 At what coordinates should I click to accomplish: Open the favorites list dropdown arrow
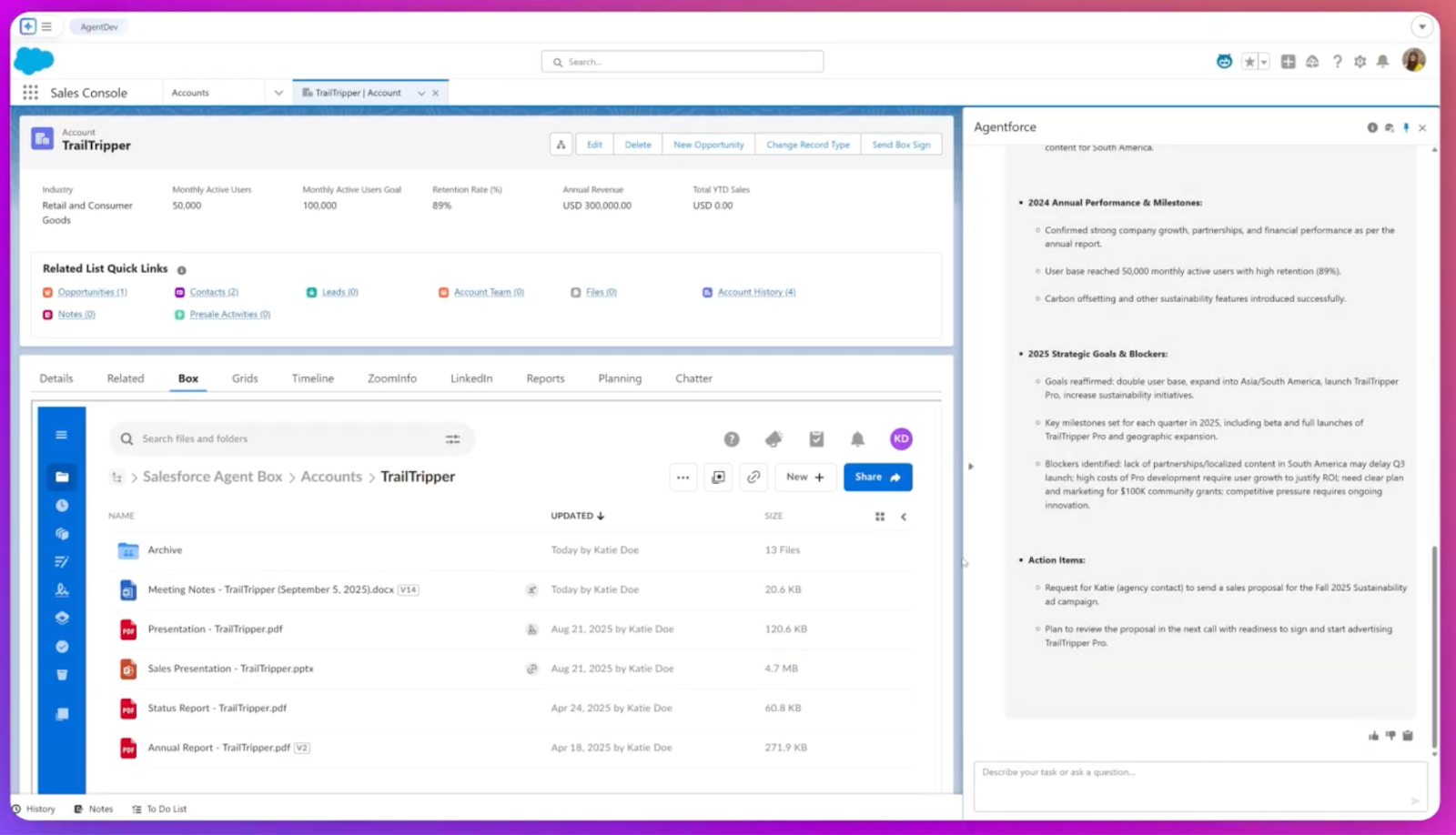pyautogui.click(x=1263, y=62)
